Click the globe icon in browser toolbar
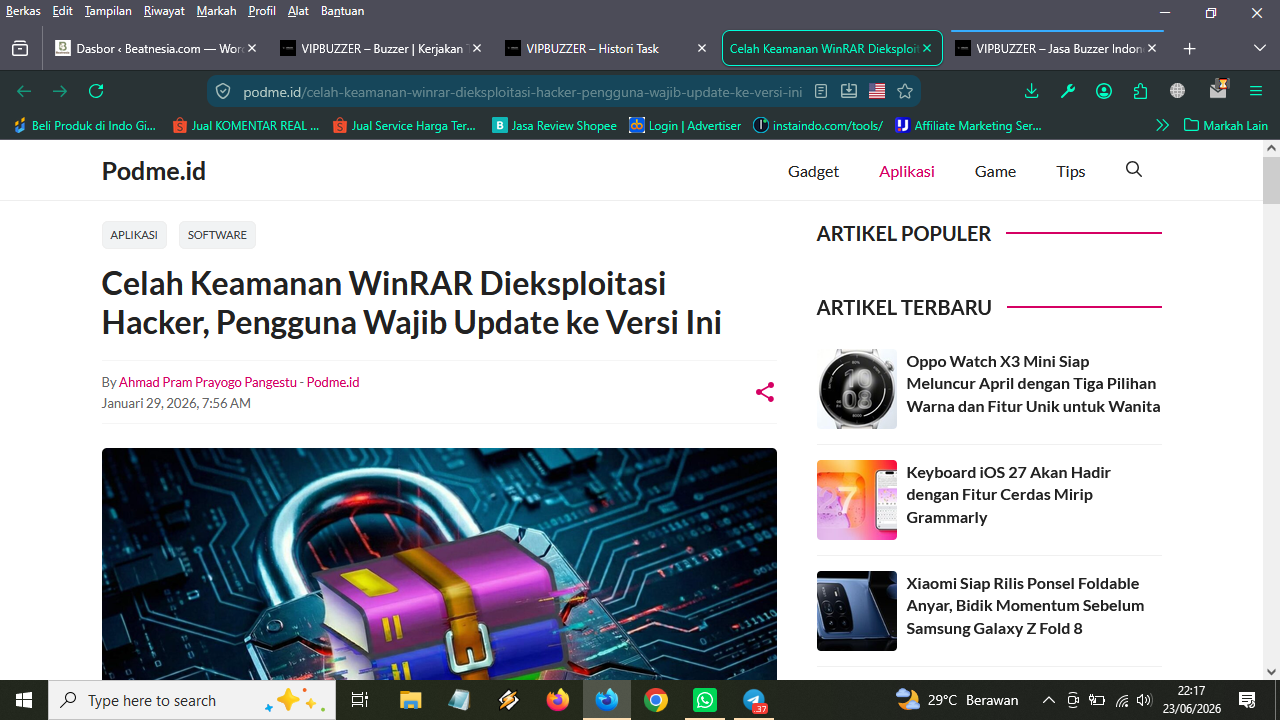Screen dimensions: 1280x720 pyautogui.click(x=1177, y=91)
